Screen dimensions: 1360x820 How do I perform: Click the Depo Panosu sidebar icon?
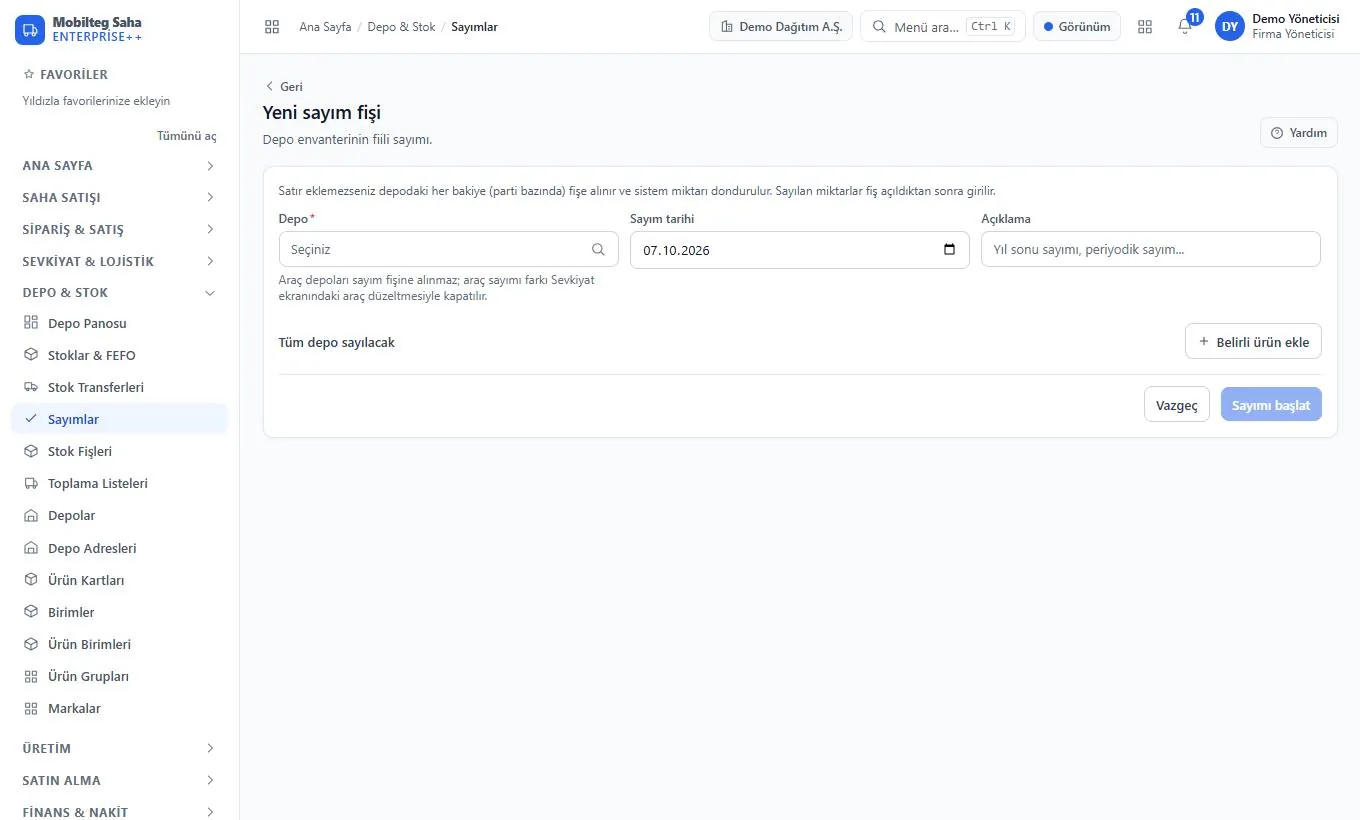[x=31, y=323]
